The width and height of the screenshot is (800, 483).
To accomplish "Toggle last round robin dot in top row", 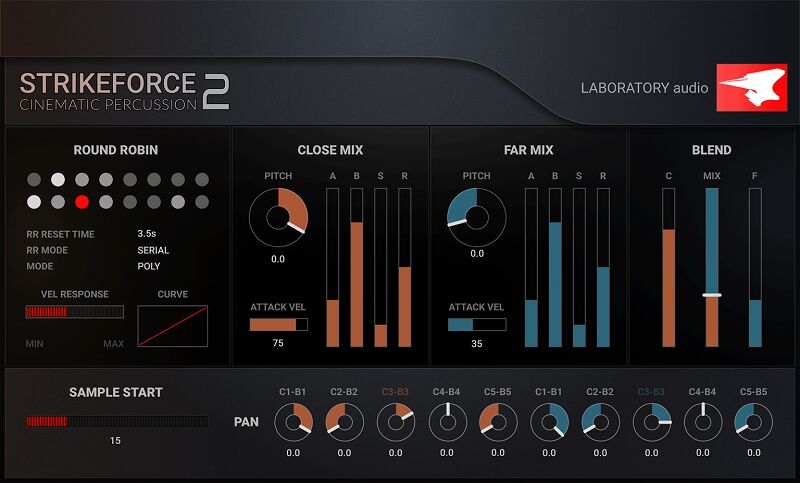I will click(x=202, y=180).
